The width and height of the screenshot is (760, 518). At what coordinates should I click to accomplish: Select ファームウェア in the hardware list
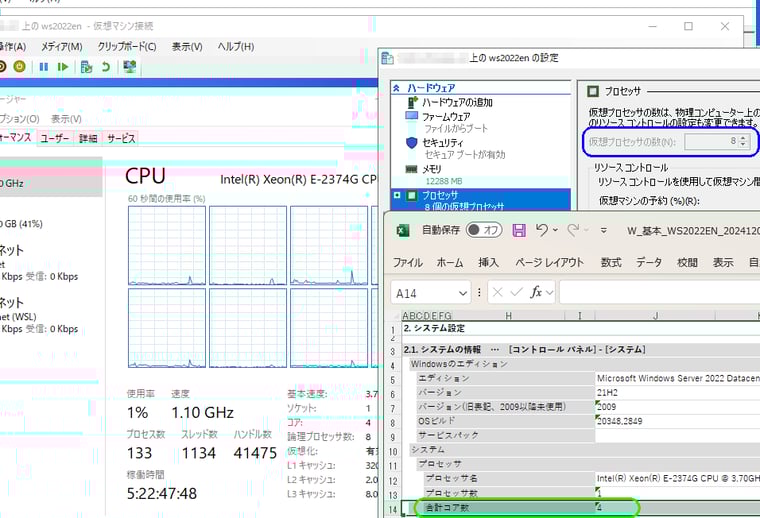446,117
